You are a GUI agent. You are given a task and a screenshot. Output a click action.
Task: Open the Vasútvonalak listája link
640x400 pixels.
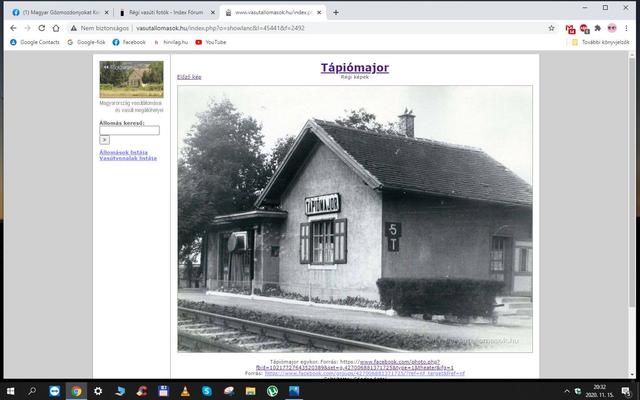tap(128, 158)
